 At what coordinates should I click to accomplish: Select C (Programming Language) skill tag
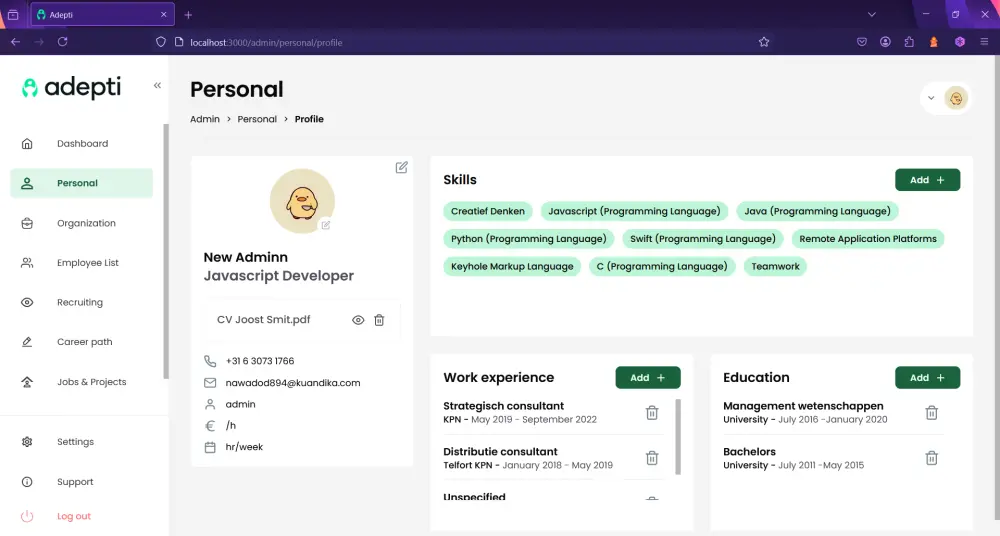662,267
